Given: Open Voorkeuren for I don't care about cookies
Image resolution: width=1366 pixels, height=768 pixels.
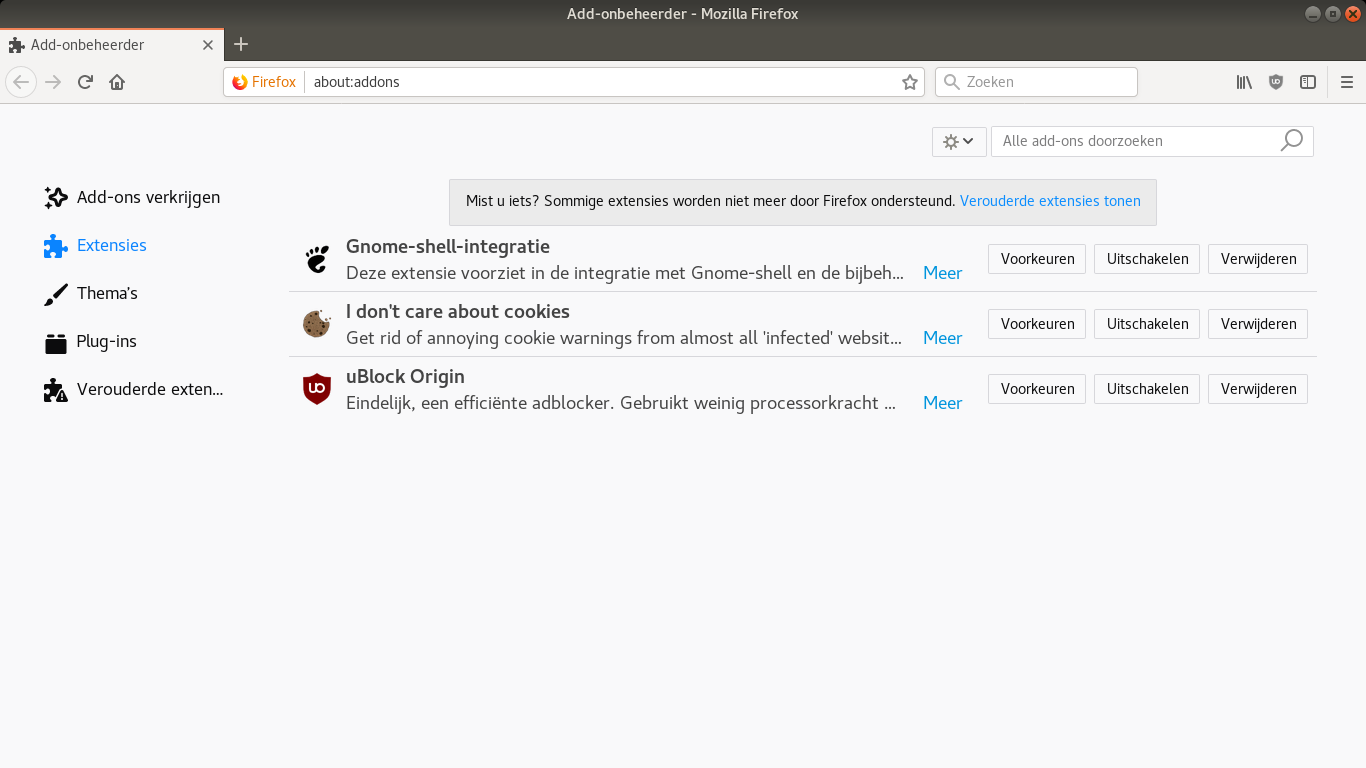Looking at the screenshot, I should tap(1037, 324).
